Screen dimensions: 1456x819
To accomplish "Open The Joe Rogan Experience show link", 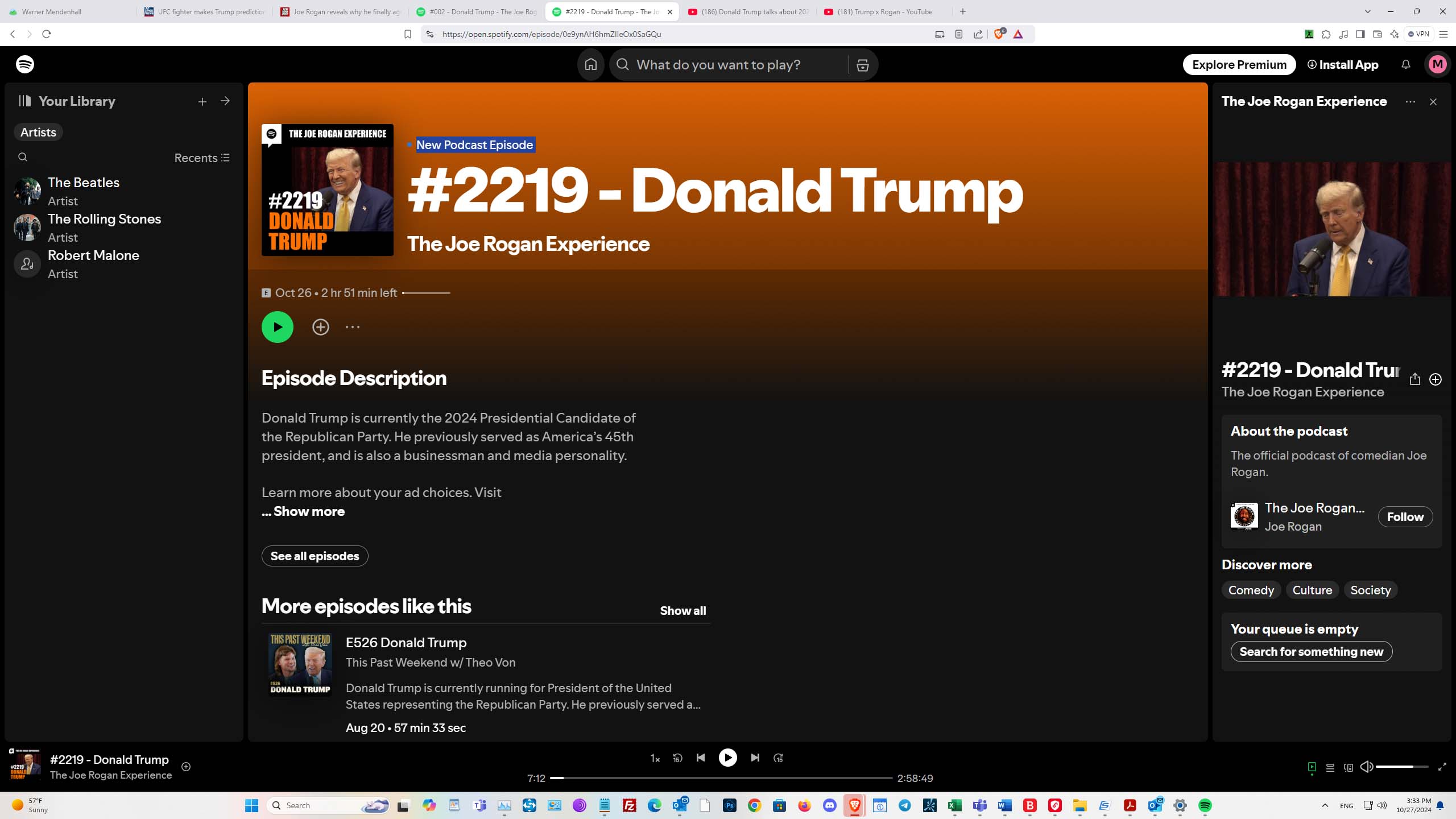I will coord(528,243).
